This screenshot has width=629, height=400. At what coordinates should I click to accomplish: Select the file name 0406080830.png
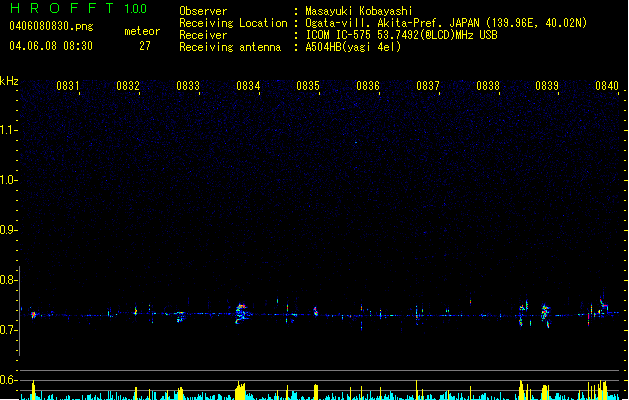click(51, 26)
